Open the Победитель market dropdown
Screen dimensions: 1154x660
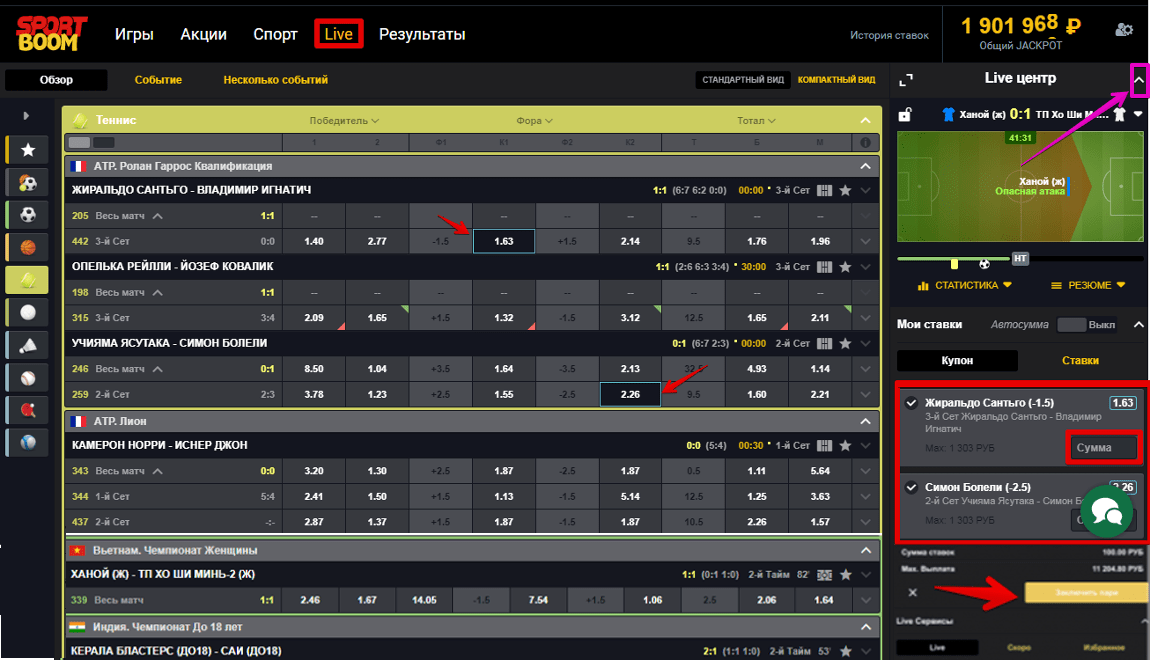[x=344, y=121]
